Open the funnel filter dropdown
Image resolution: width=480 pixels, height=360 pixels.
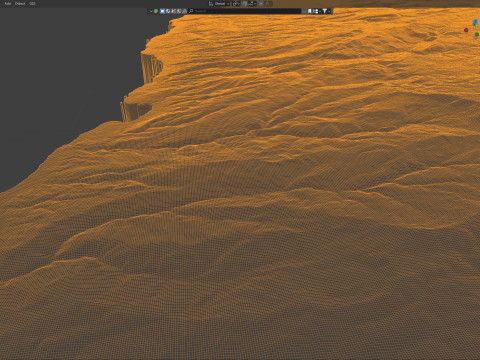pyautogui.click(x=326, y=11)
